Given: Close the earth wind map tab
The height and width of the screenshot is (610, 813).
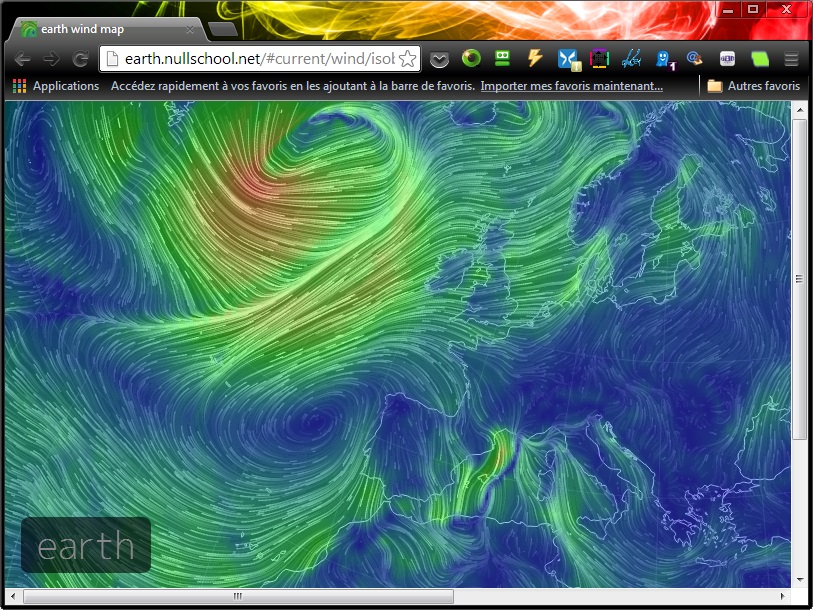Looking at the screenshot, I should tap(190, 30).
